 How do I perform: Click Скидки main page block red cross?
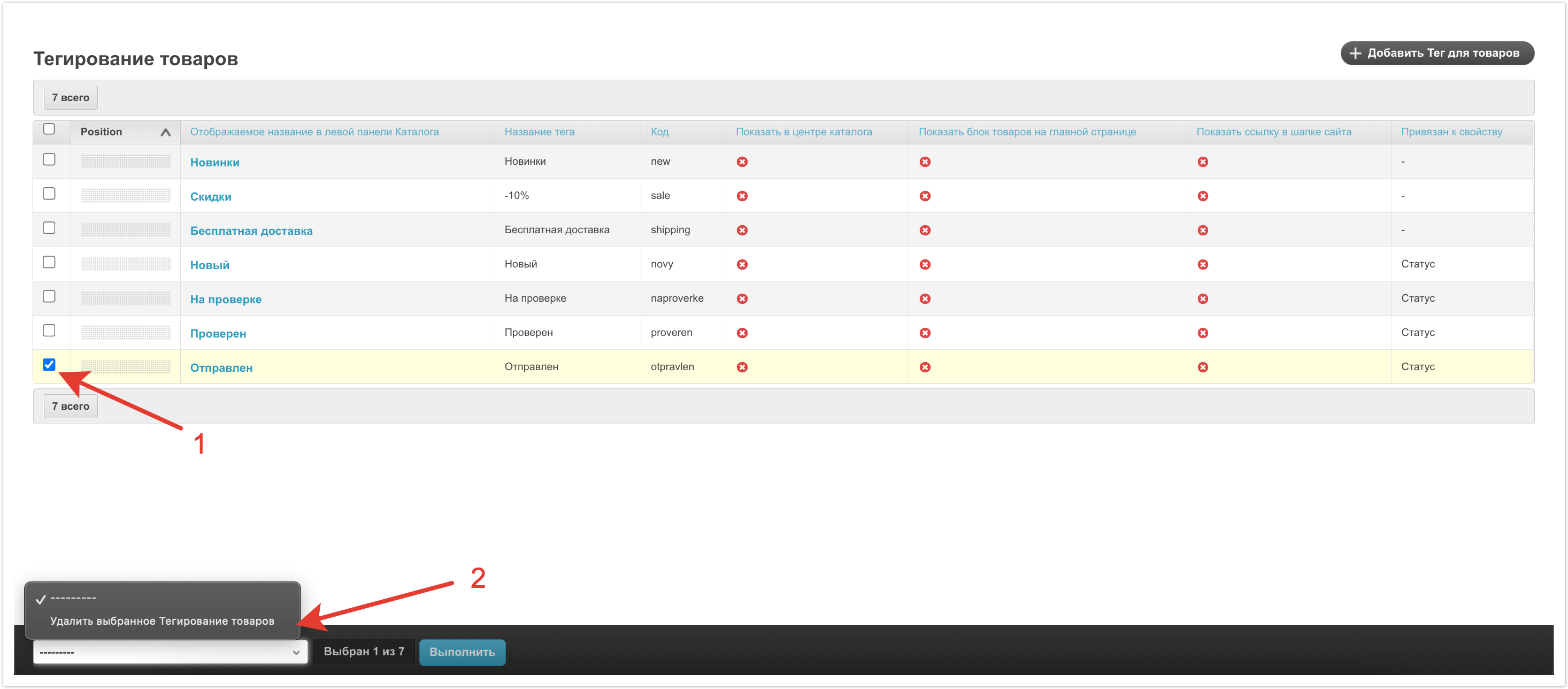click(x=925, y=196)
